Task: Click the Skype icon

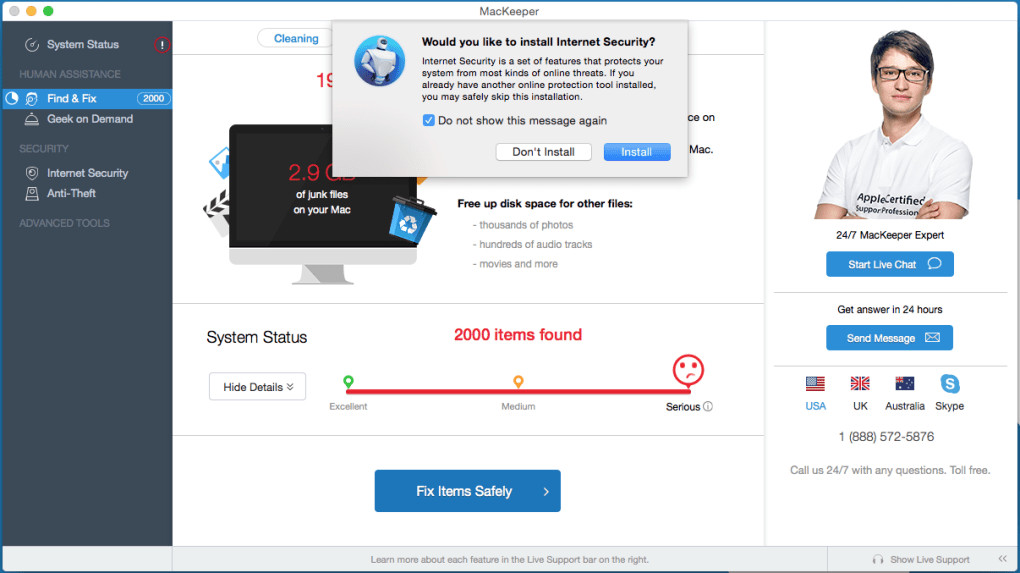Action: tap(950, 384)
